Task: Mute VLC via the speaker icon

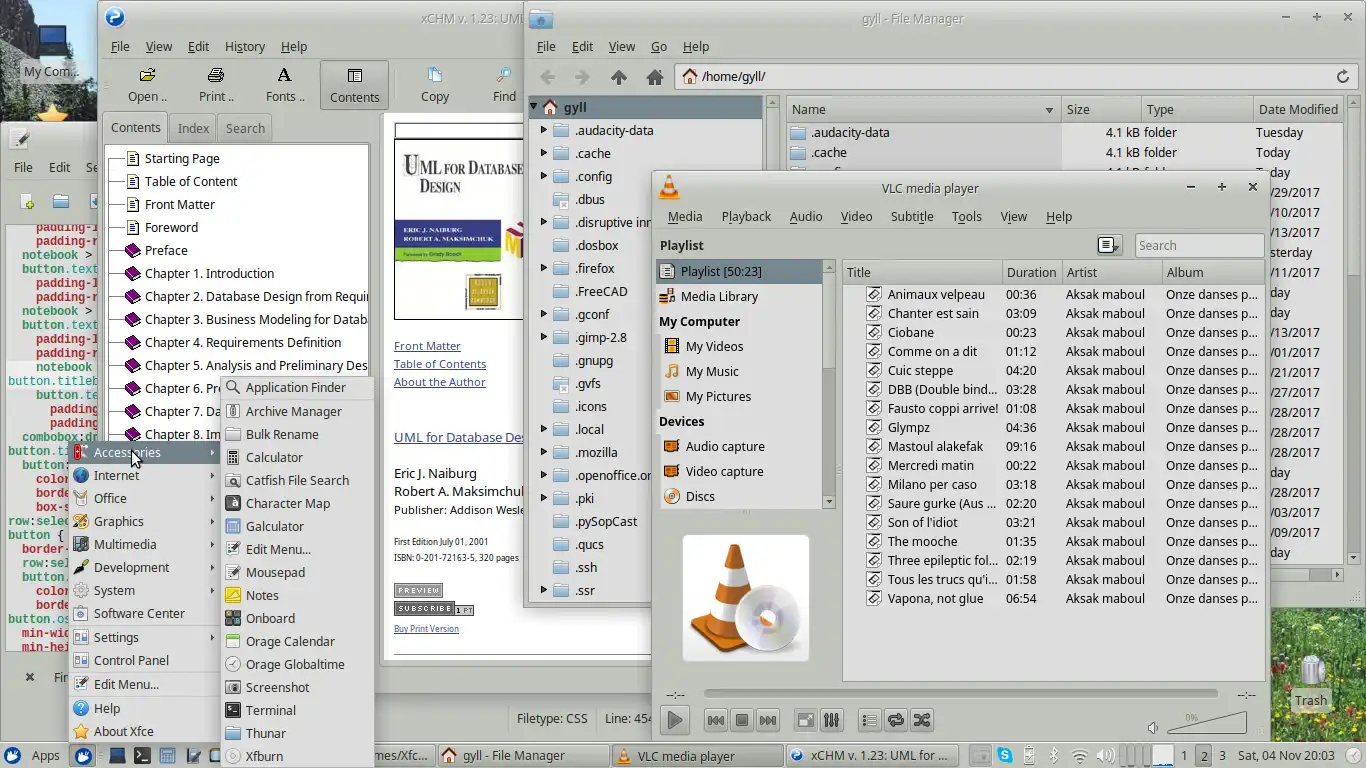Action: click(1153, 728)
